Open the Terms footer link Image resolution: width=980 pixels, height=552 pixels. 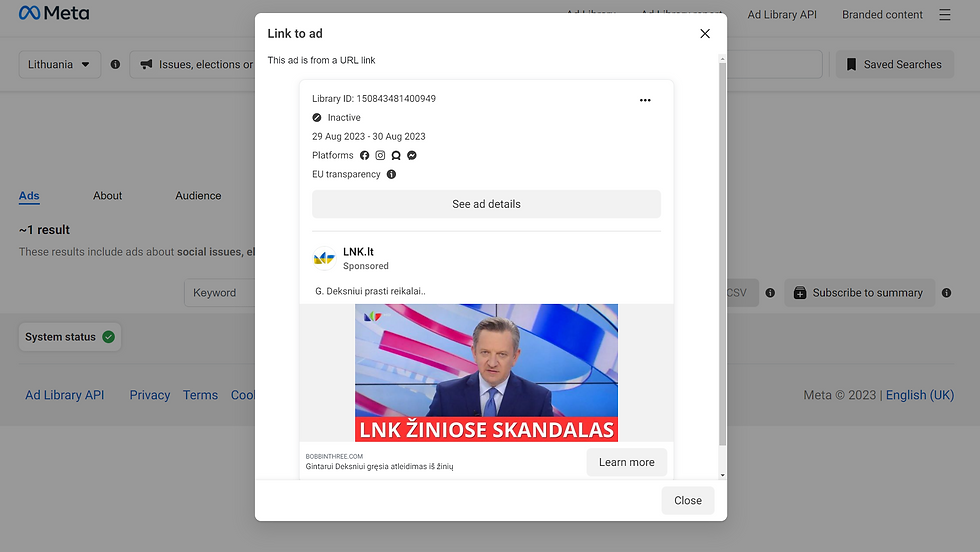pyautogui.click(x=200, y=395)
